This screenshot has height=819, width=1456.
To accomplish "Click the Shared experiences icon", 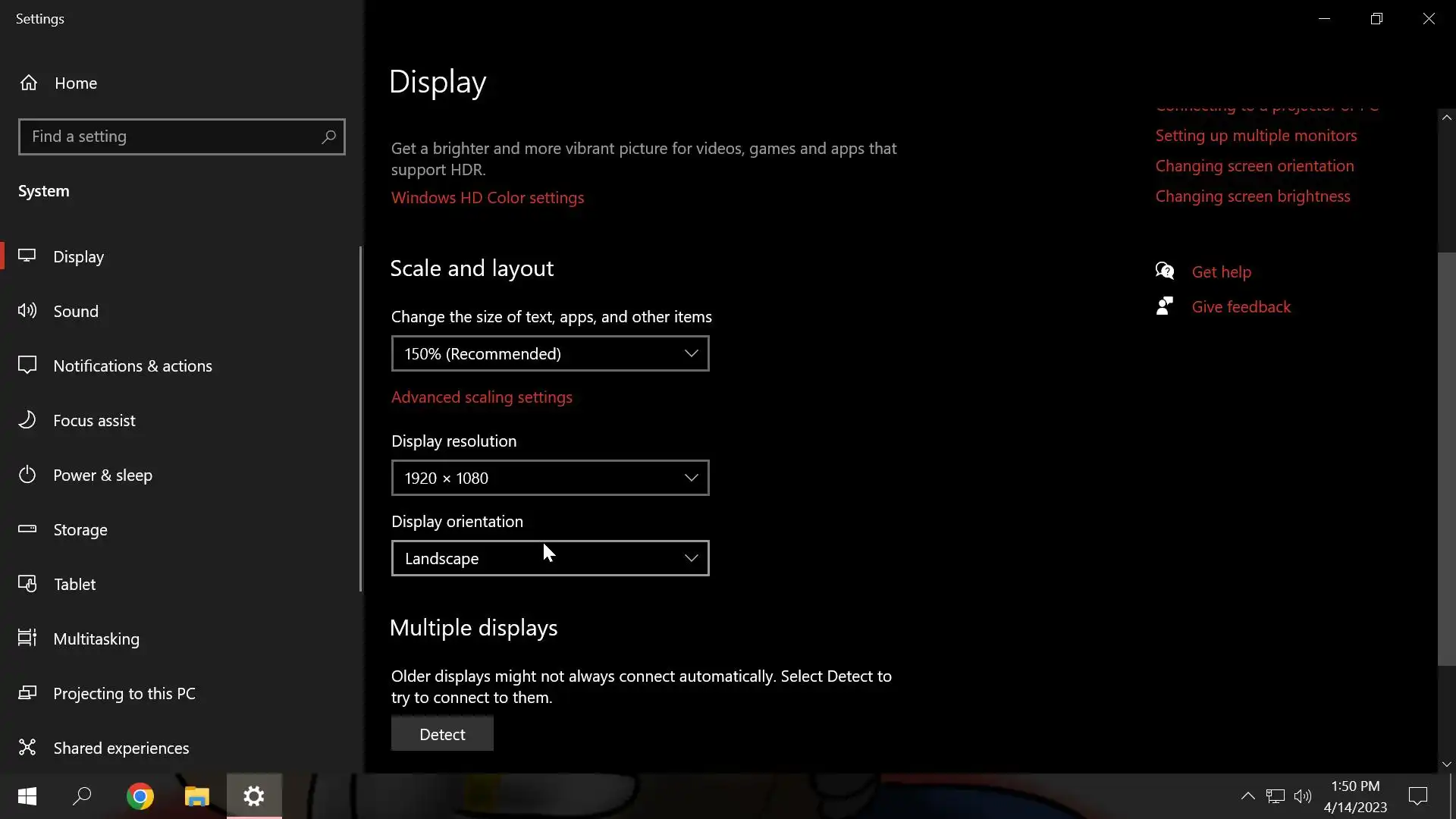I will click(27, 748).
